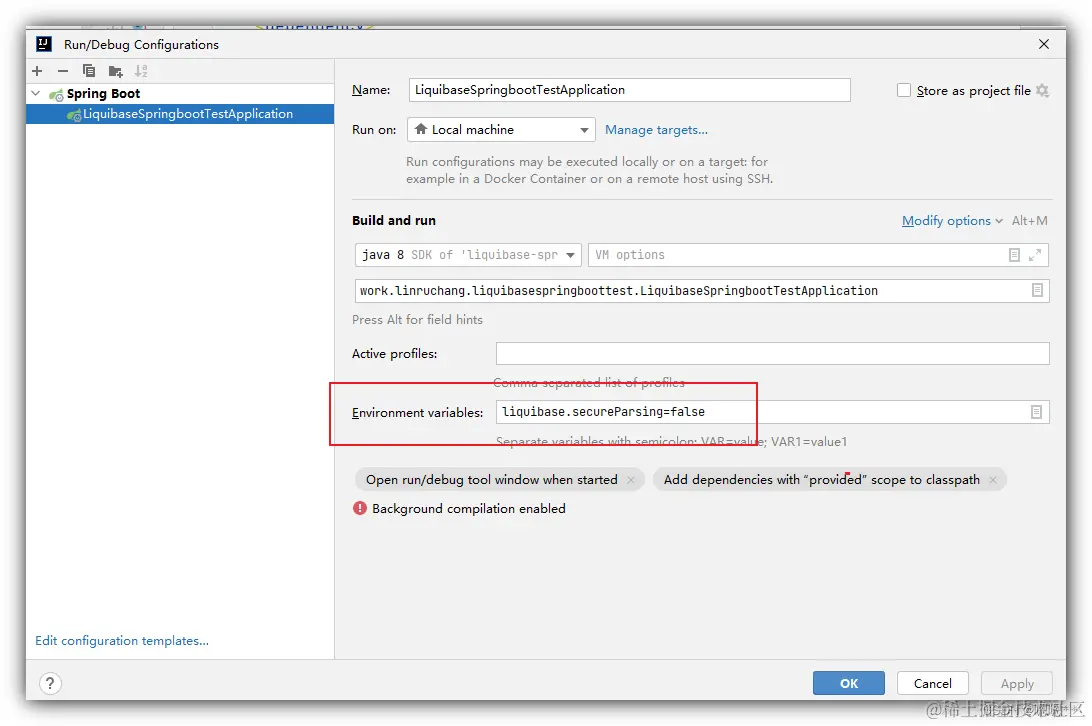Click the Active profiles input field
Screen dimensions: 1092x726
(772, 353)
